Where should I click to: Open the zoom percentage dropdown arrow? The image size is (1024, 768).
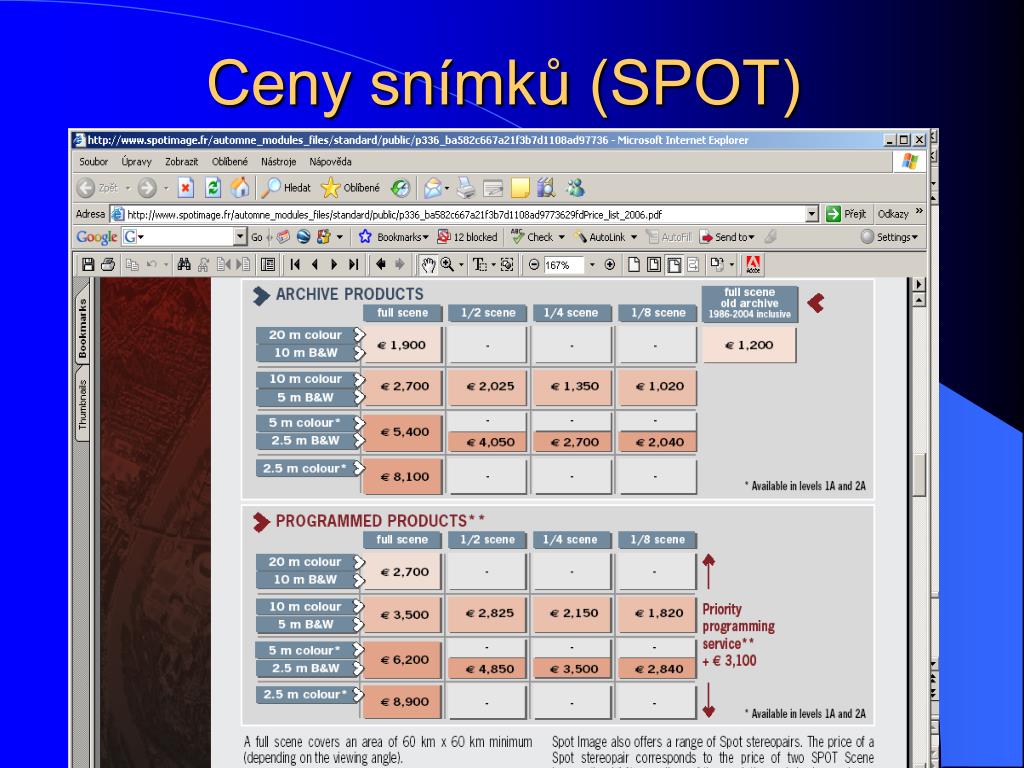coord(592,265)
